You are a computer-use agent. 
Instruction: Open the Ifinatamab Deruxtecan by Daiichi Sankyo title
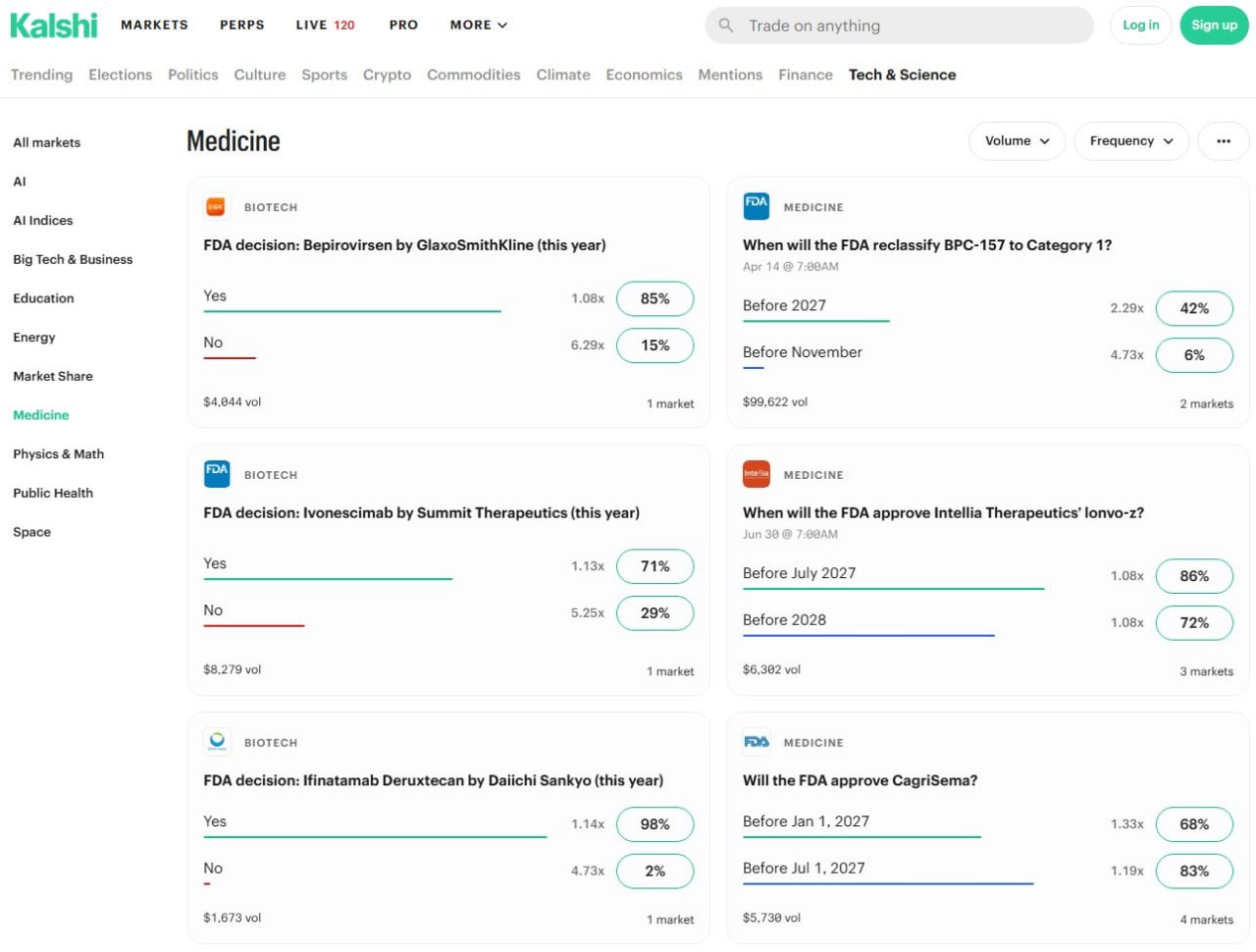(433, 781)
